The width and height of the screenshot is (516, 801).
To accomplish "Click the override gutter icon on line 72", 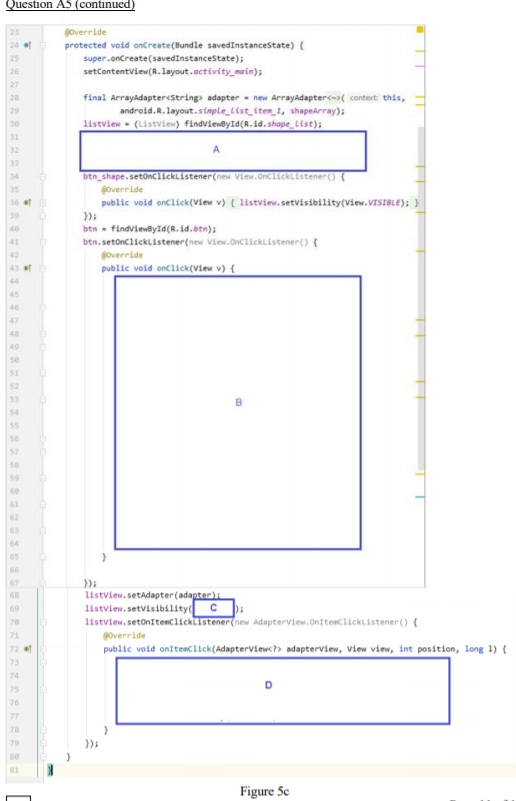I will point(28,649).
